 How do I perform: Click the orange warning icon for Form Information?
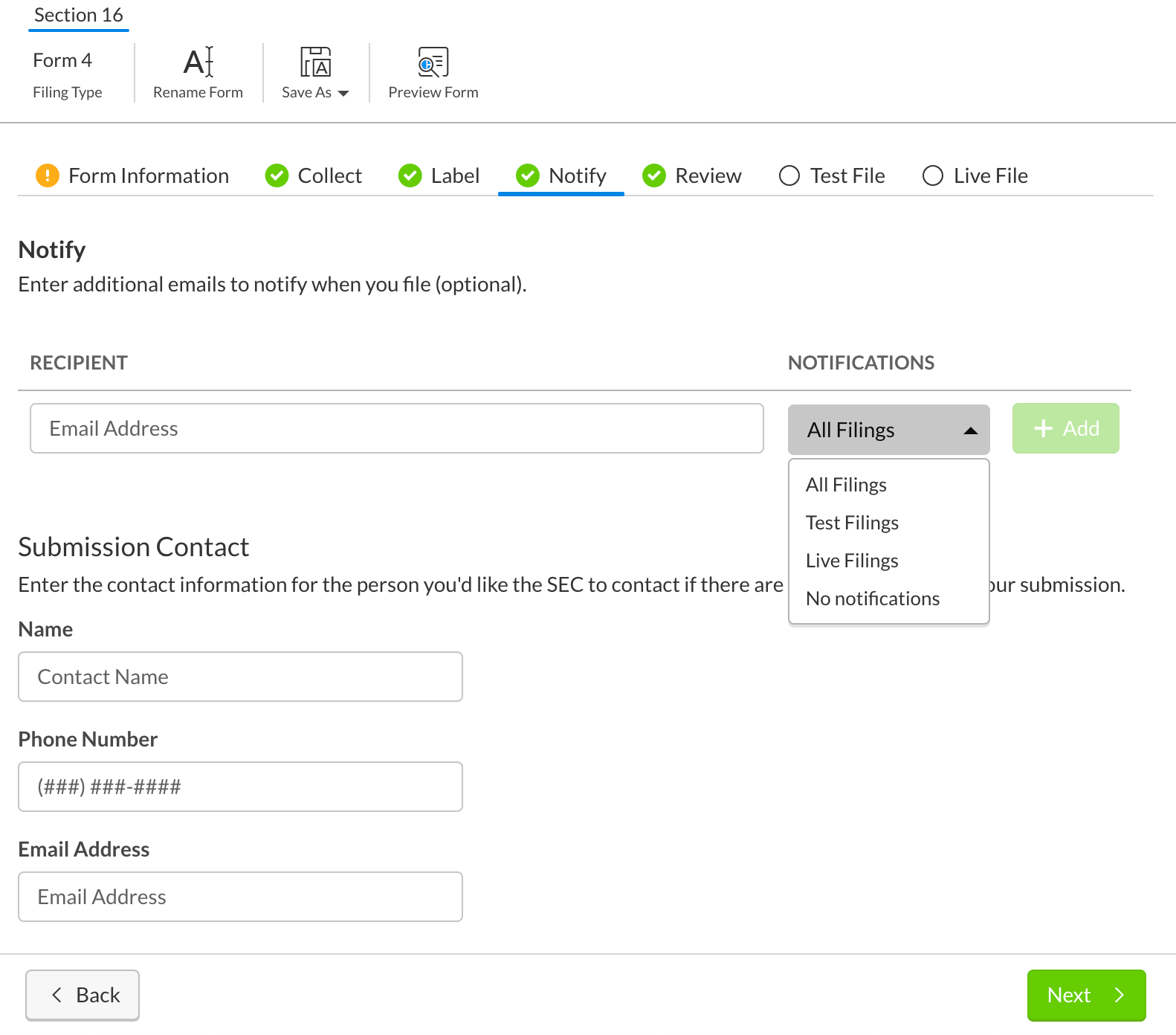48,175
